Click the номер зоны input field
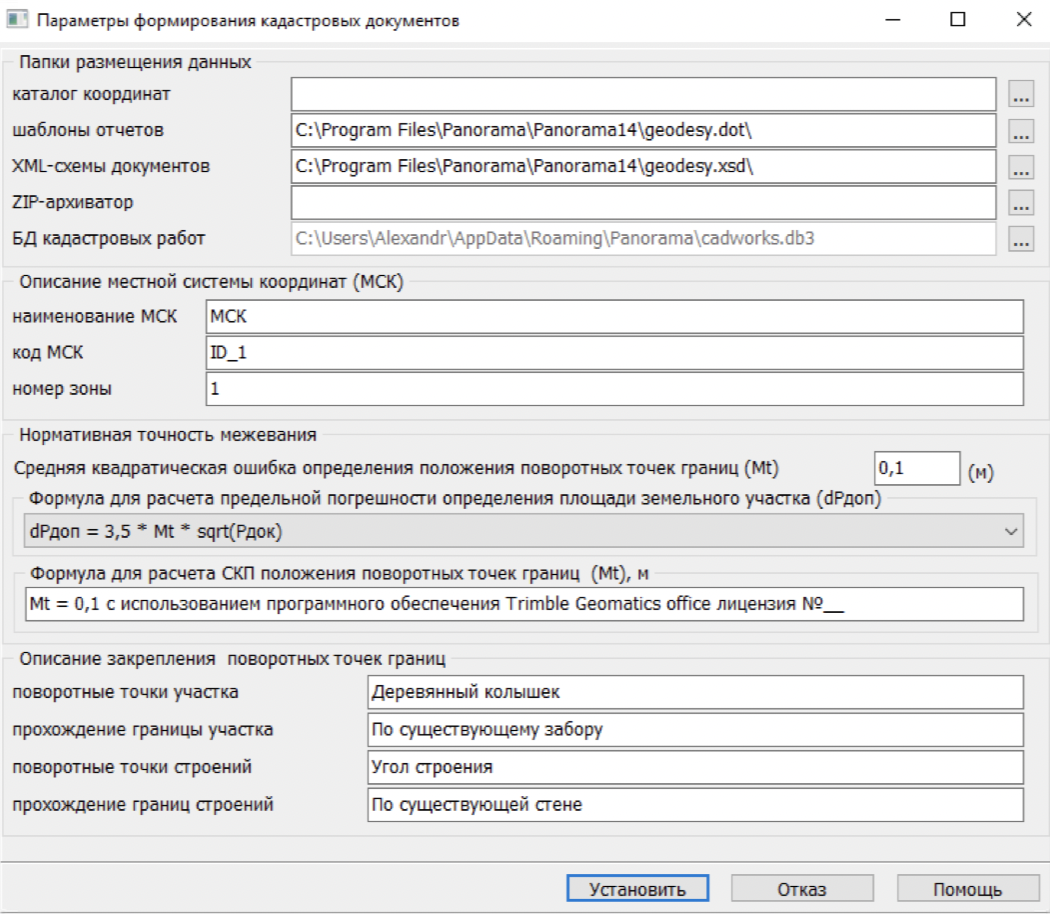Viewport: 1050px width, 914px height. tap(614, 389)
